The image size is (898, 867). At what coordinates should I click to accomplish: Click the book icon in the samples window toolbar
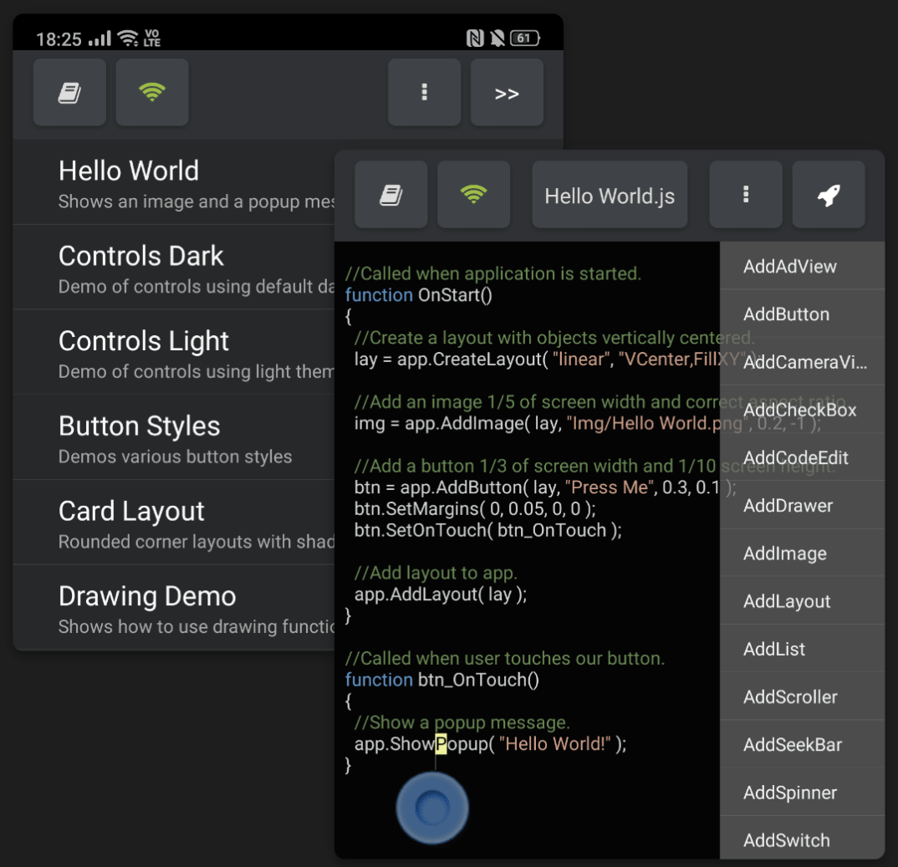pos(69,92)
